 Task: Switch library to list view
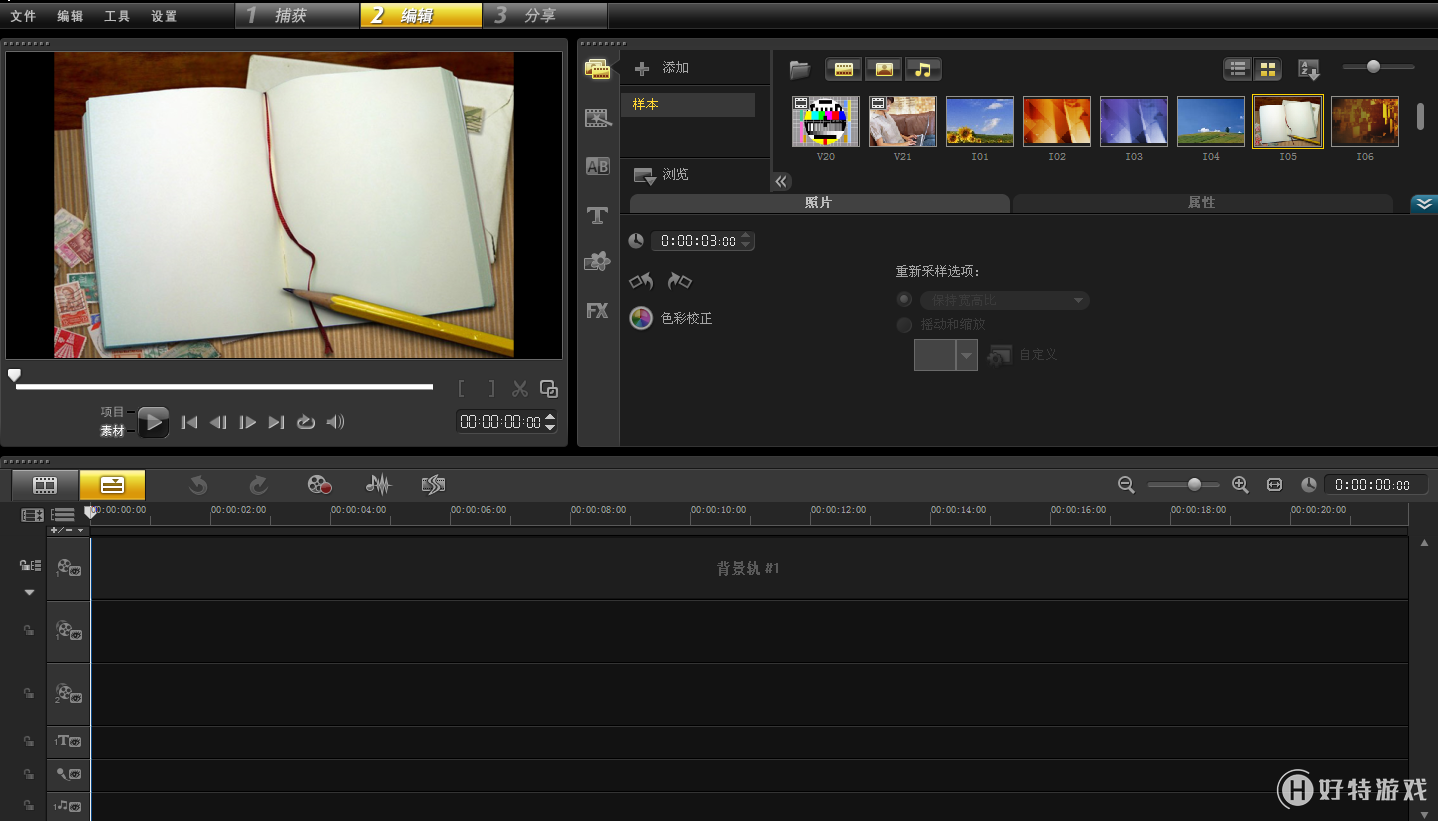click(1238, 69)
